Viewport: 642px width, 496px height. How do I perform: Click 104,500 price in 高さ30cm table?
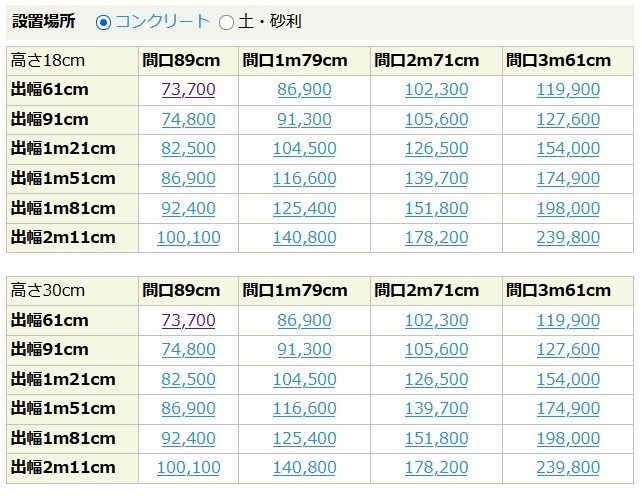(x=305, y=379)
